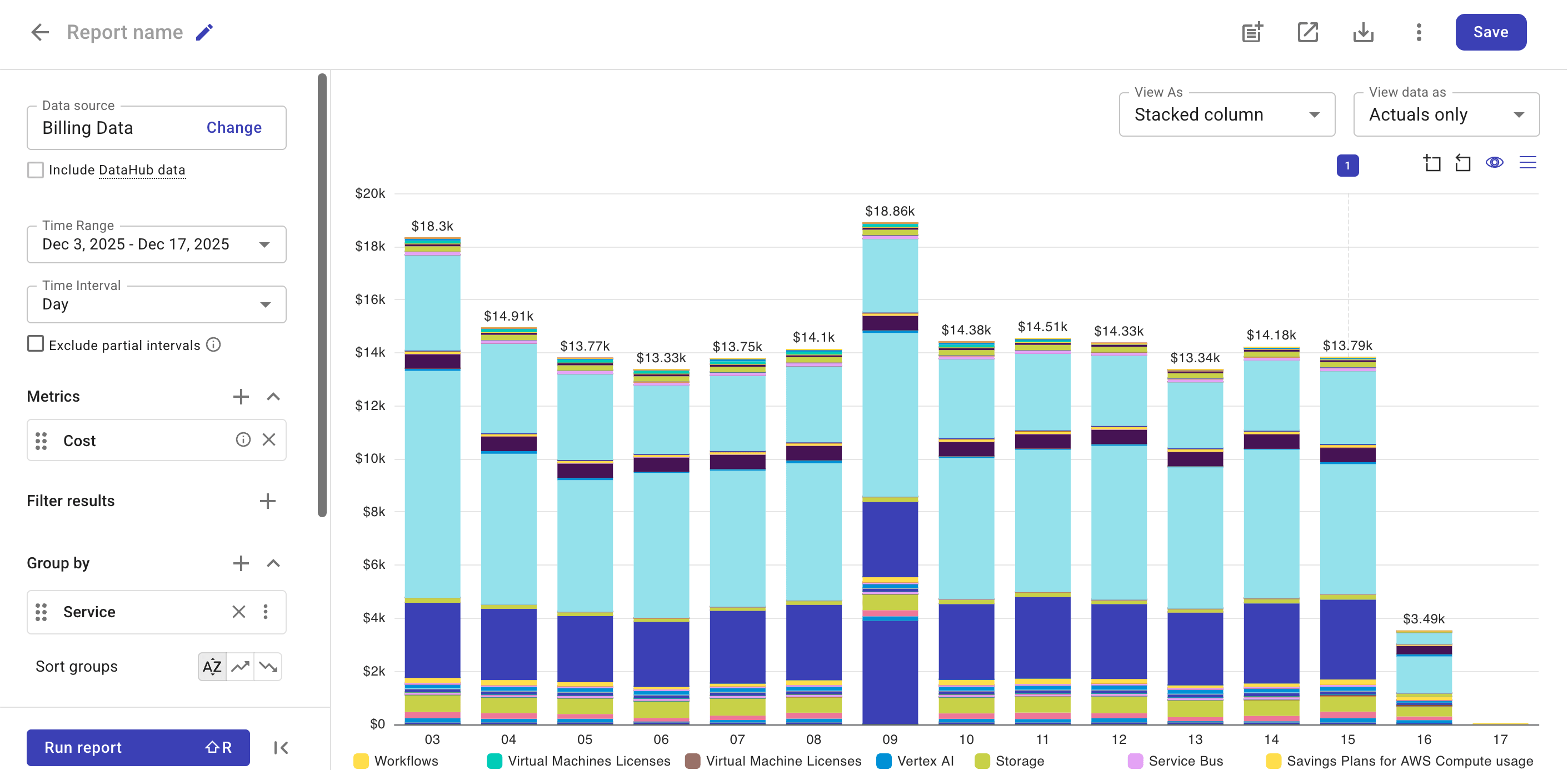Collapse the Metrics section

coord(273,397)
